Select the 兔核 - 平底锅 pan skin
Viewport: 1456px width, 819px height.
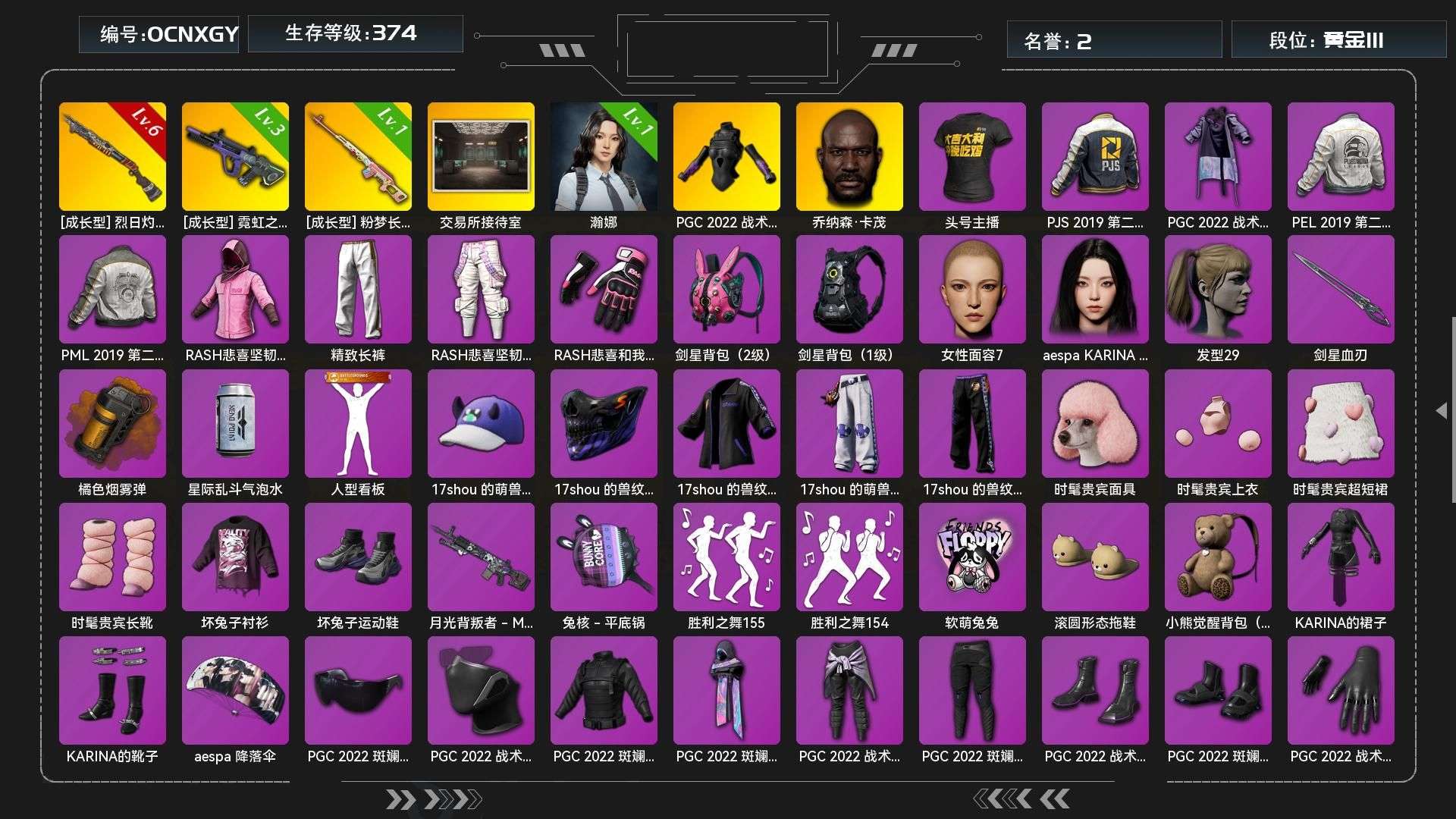tap(604, 557)
